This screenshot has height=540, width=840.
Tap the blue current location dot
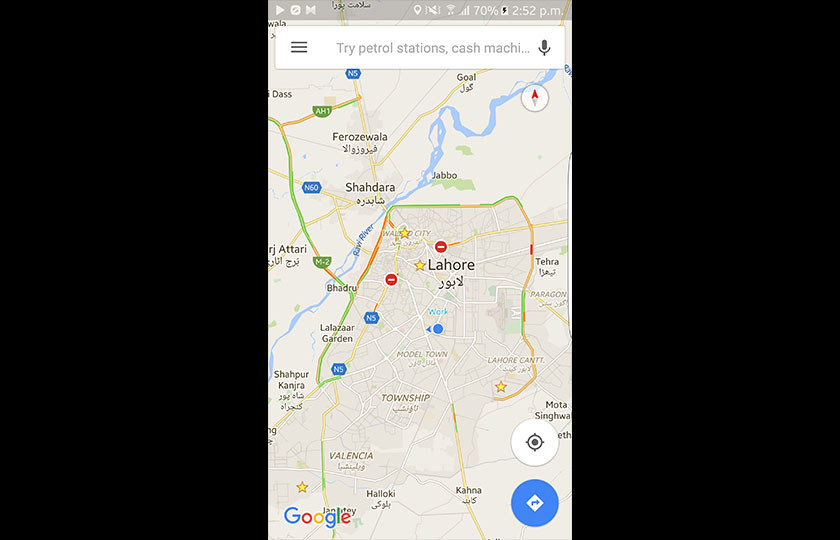438,329
